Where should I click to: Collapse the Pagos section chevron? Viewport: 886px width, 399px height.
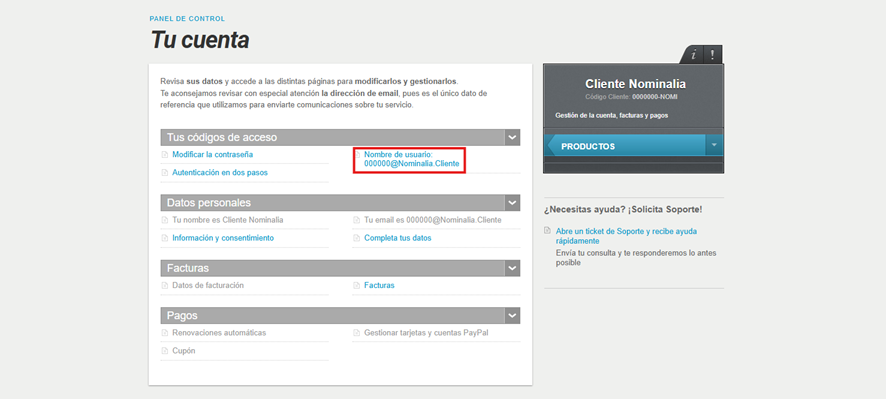(513, 315)
